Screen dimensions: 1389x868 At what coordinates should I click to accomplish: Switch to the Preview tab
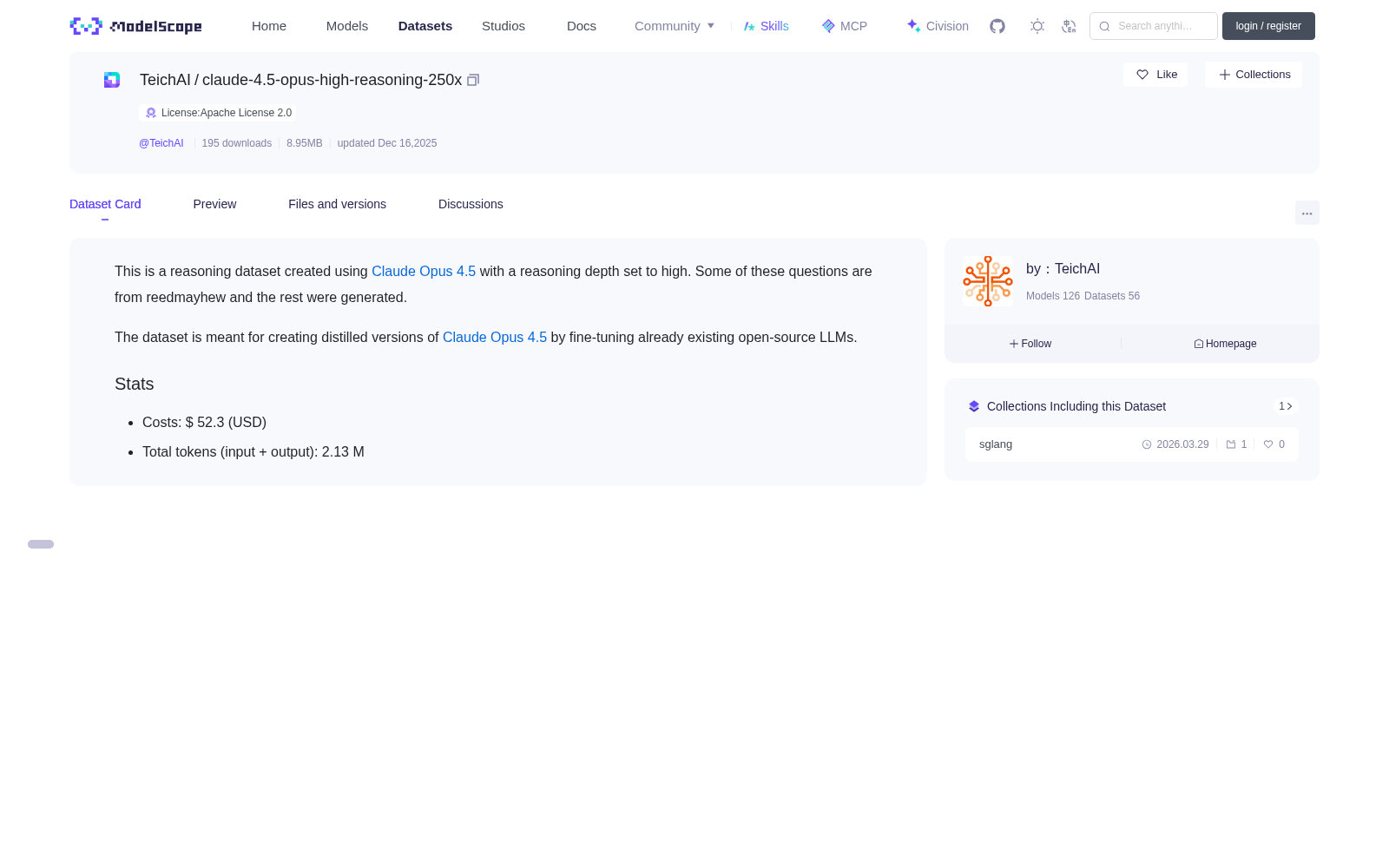(x=214, y=204)
